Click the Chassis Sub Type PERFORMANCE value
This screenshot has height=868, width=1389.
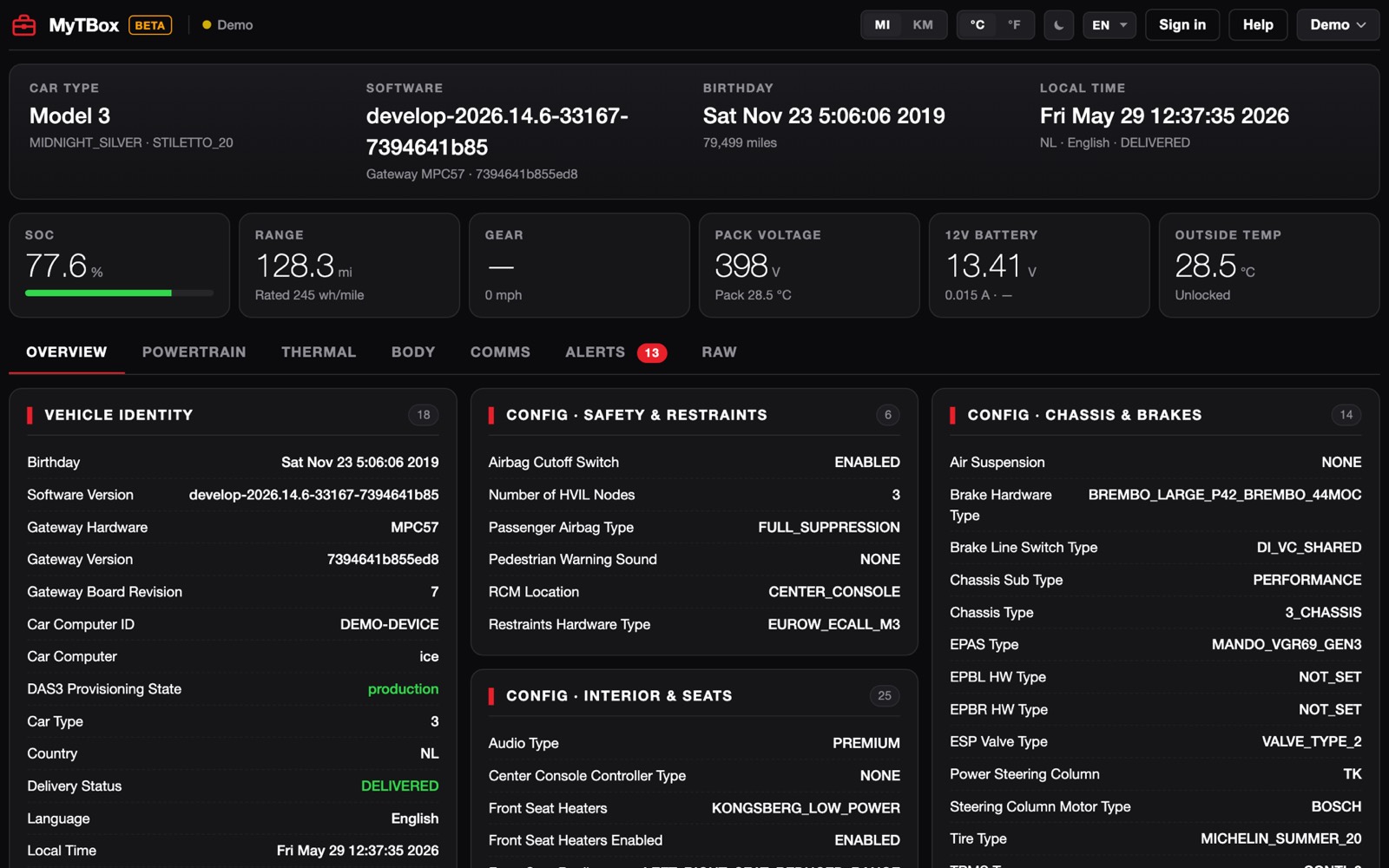tap(1307, 580)
